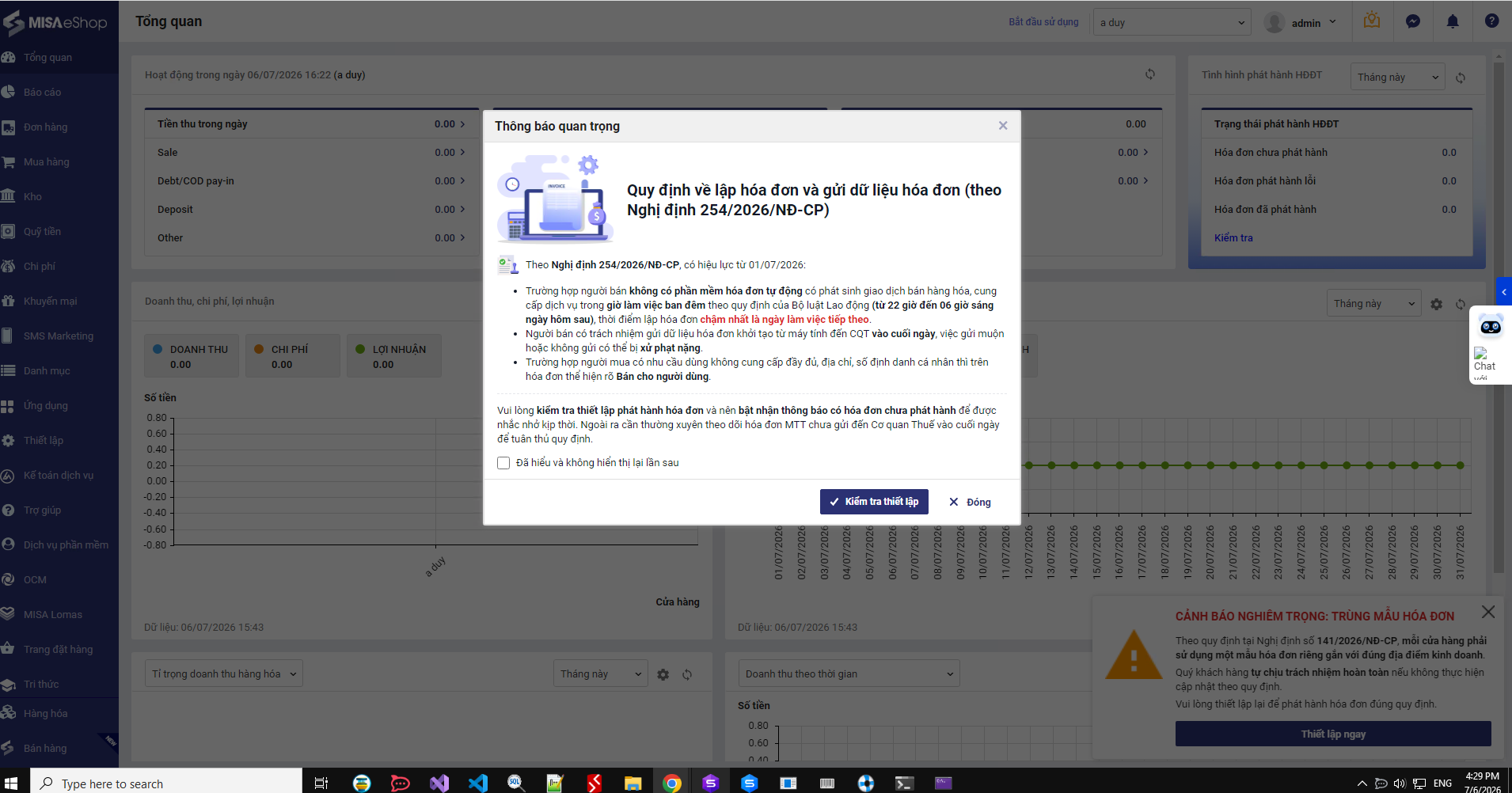Click the chatbot robot icon
Image resolution: width=1512 pixels, height=793 pixels.
coord(1491,326)
